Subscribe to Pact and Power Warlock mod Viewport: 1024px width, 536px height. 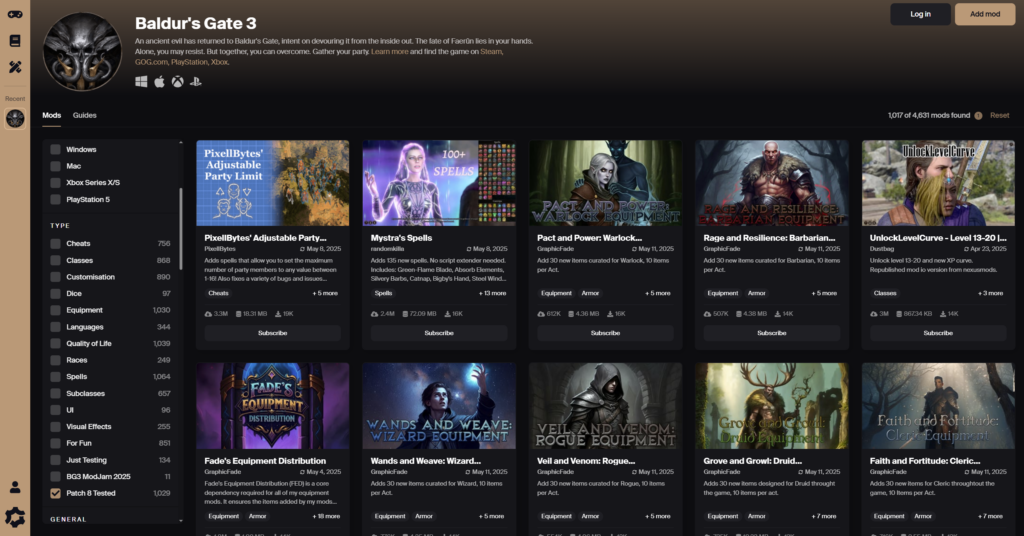pos(605,333)
